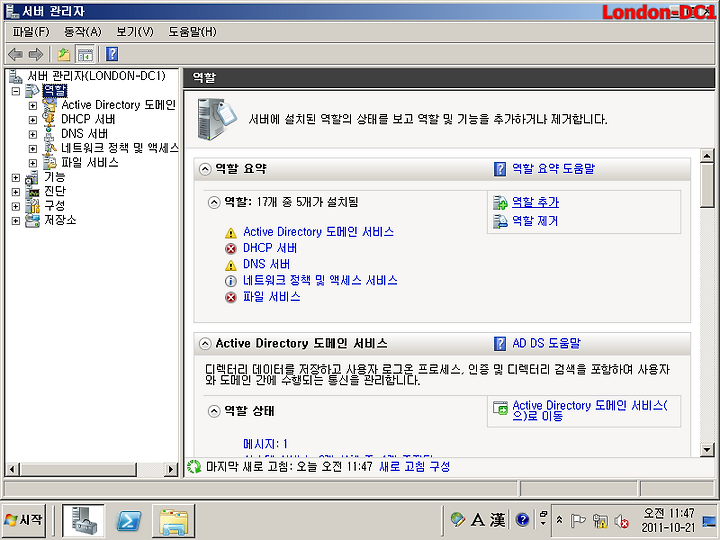Viewport: 720px width, 540px height.
Task: Click error icon beside DHCP 서버 in summary
Action: coord(231,249)
